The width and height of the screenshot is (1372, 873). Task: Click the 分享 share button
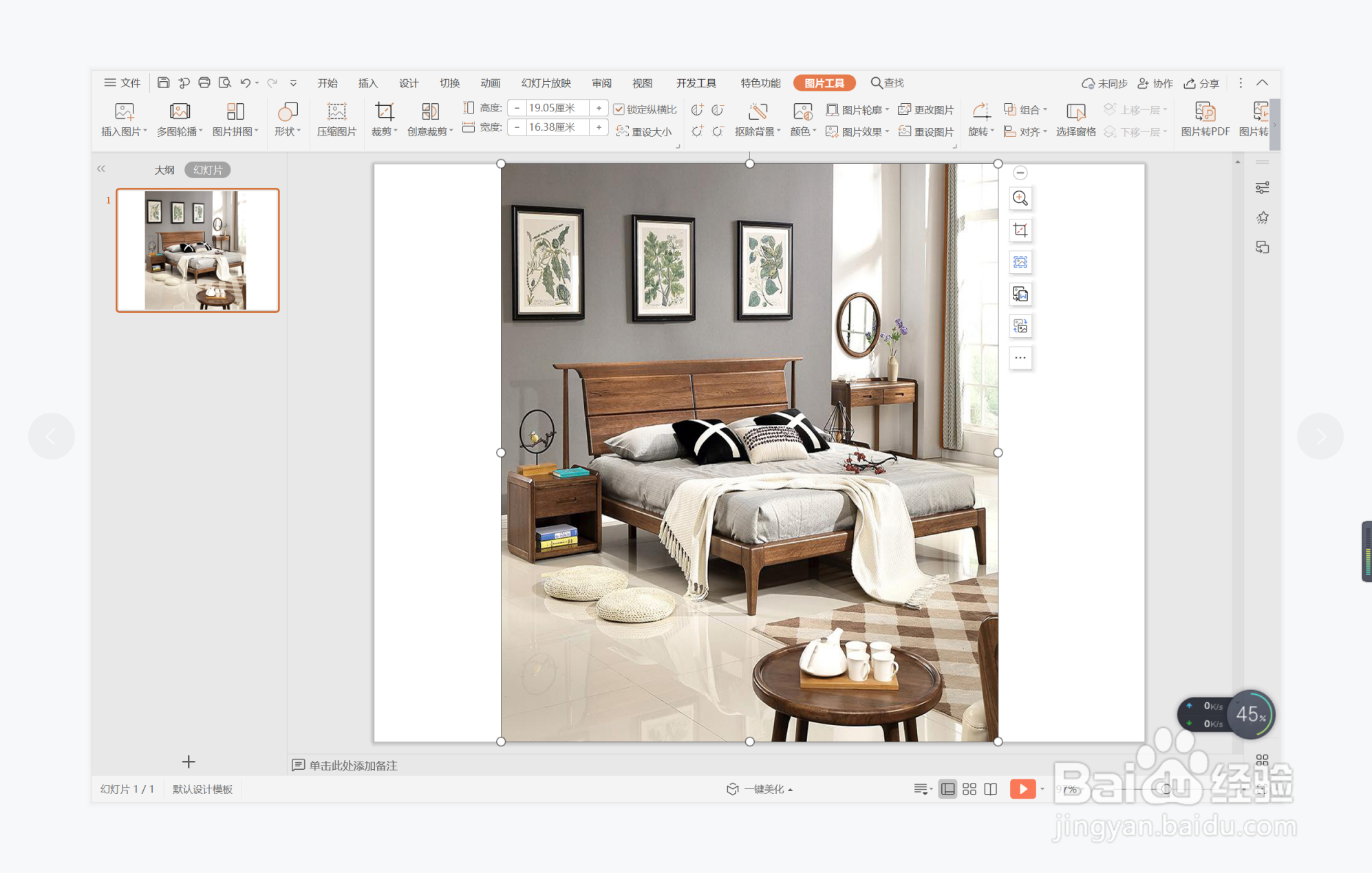pos(1201,83)
